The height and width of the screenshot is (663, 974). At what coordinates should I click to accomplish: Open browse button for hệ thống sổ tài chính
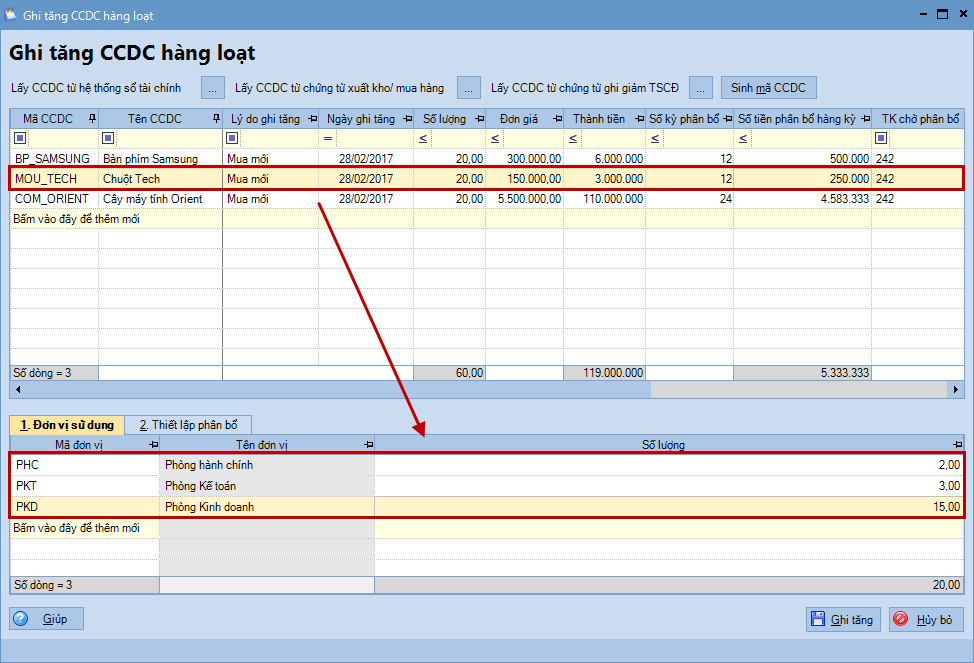point(213,88)
